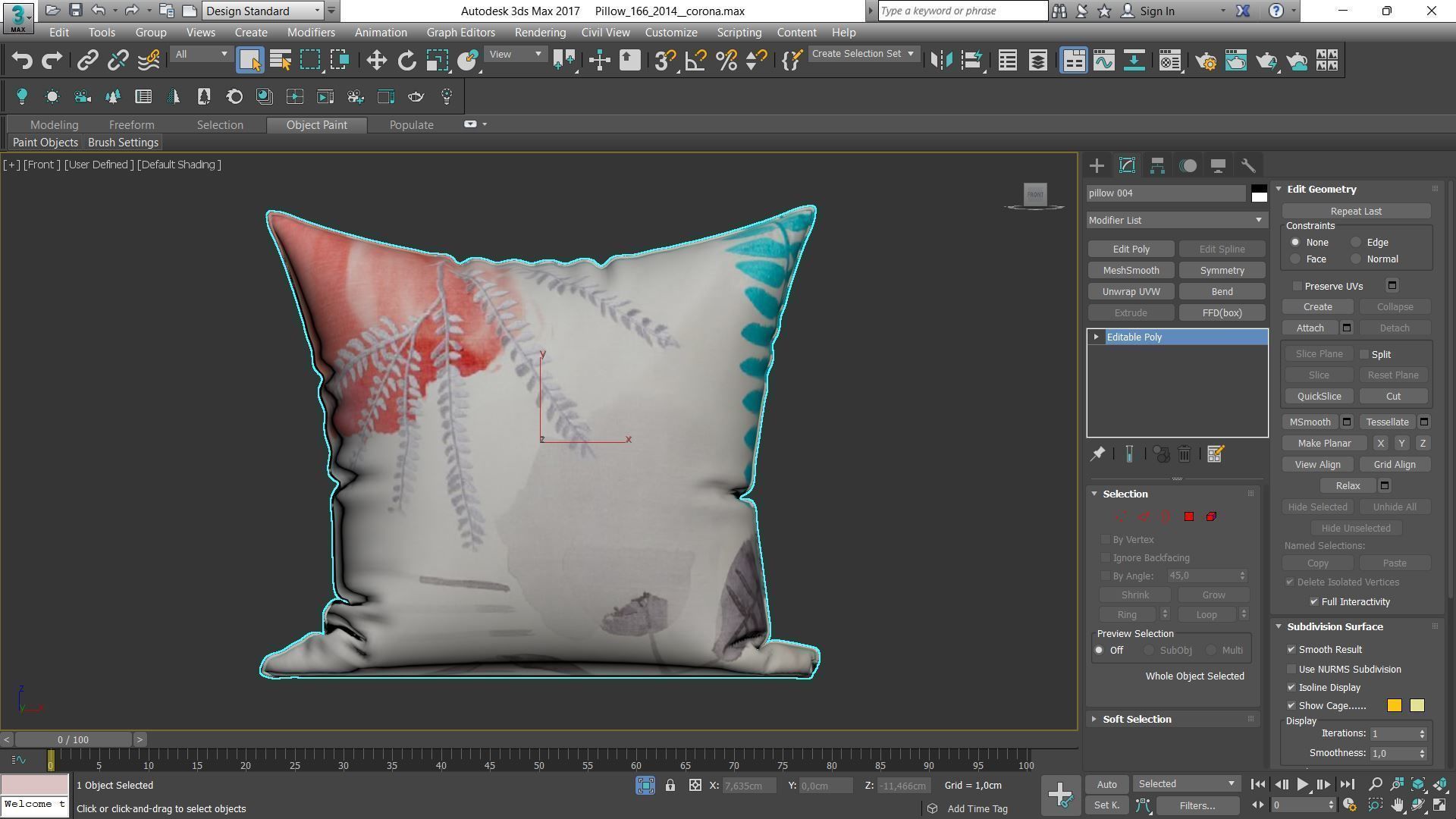Enable Use NURMS Subdivision checkbox
The height and width of the screenshot is (819, 1456).
point(1291,670)
